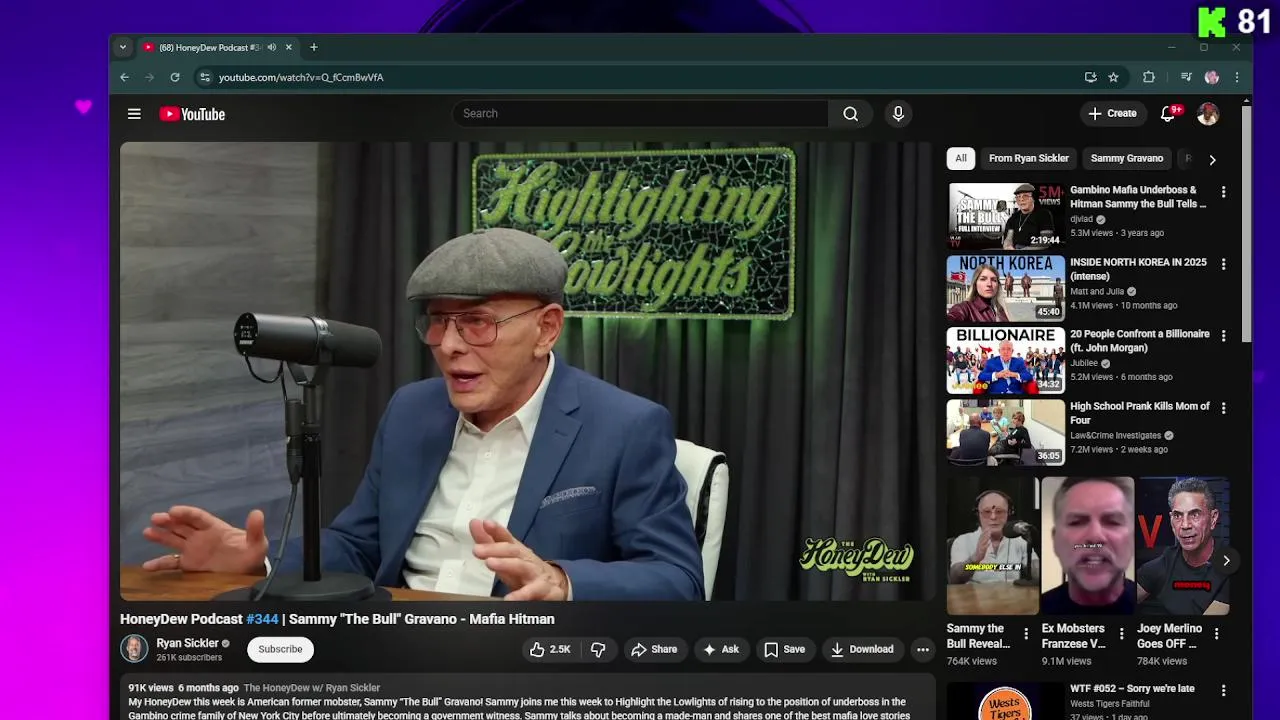Screen dimensions: 1280x720
Task: Mute the tab via speaker icon
Action: [x=271, y=47]
